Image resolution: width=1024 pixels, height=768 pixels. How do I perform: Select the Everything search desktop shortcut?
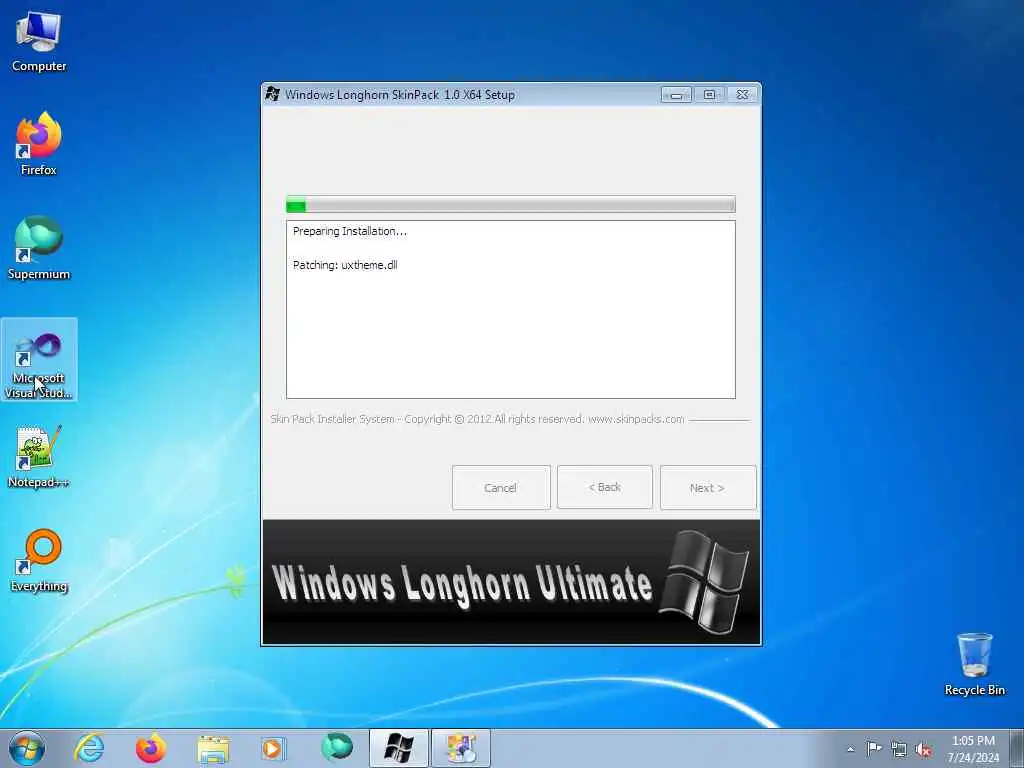click(x=39, y=560)
